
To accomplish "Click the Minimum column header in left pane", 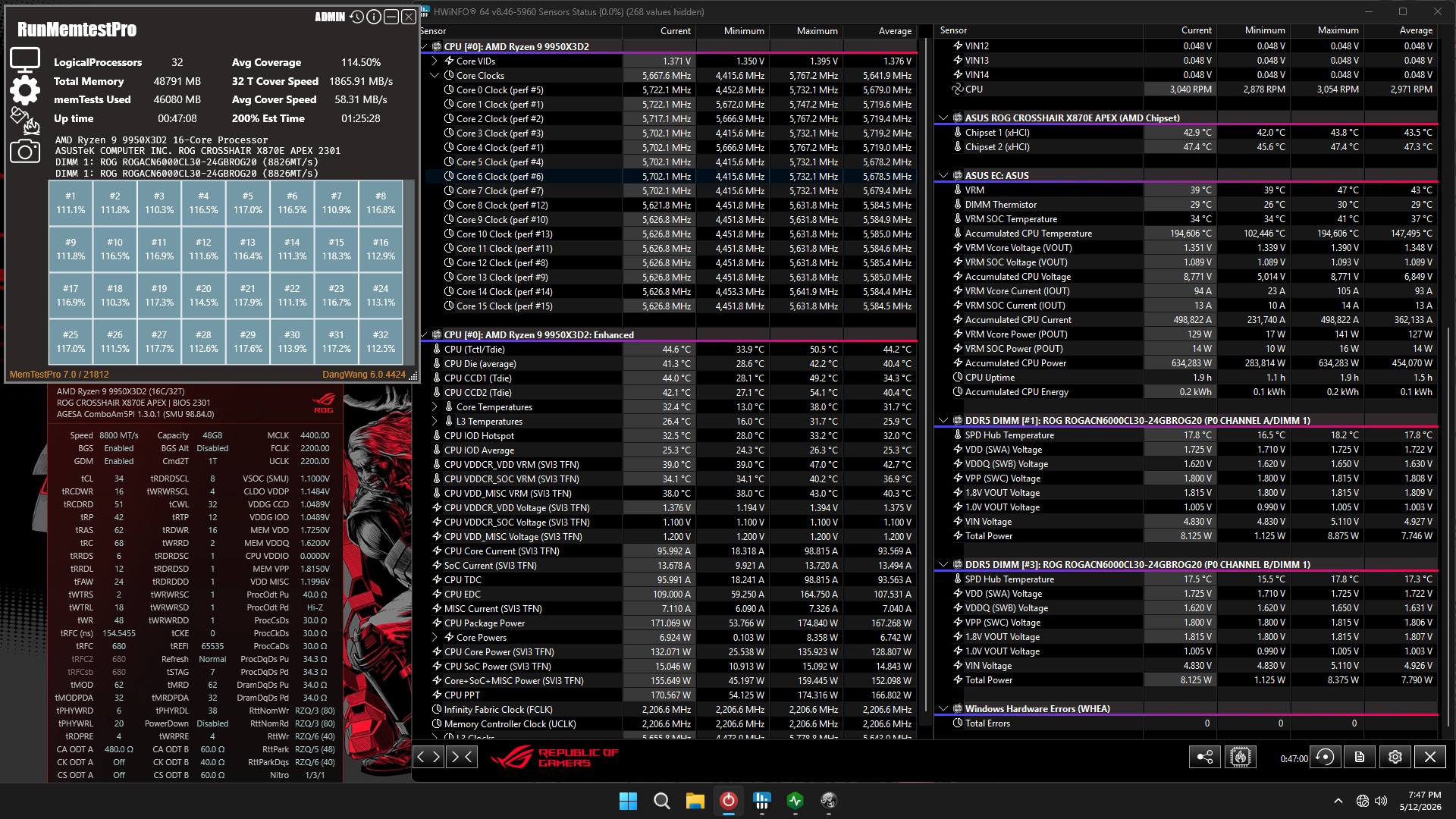I will (733, 31).
